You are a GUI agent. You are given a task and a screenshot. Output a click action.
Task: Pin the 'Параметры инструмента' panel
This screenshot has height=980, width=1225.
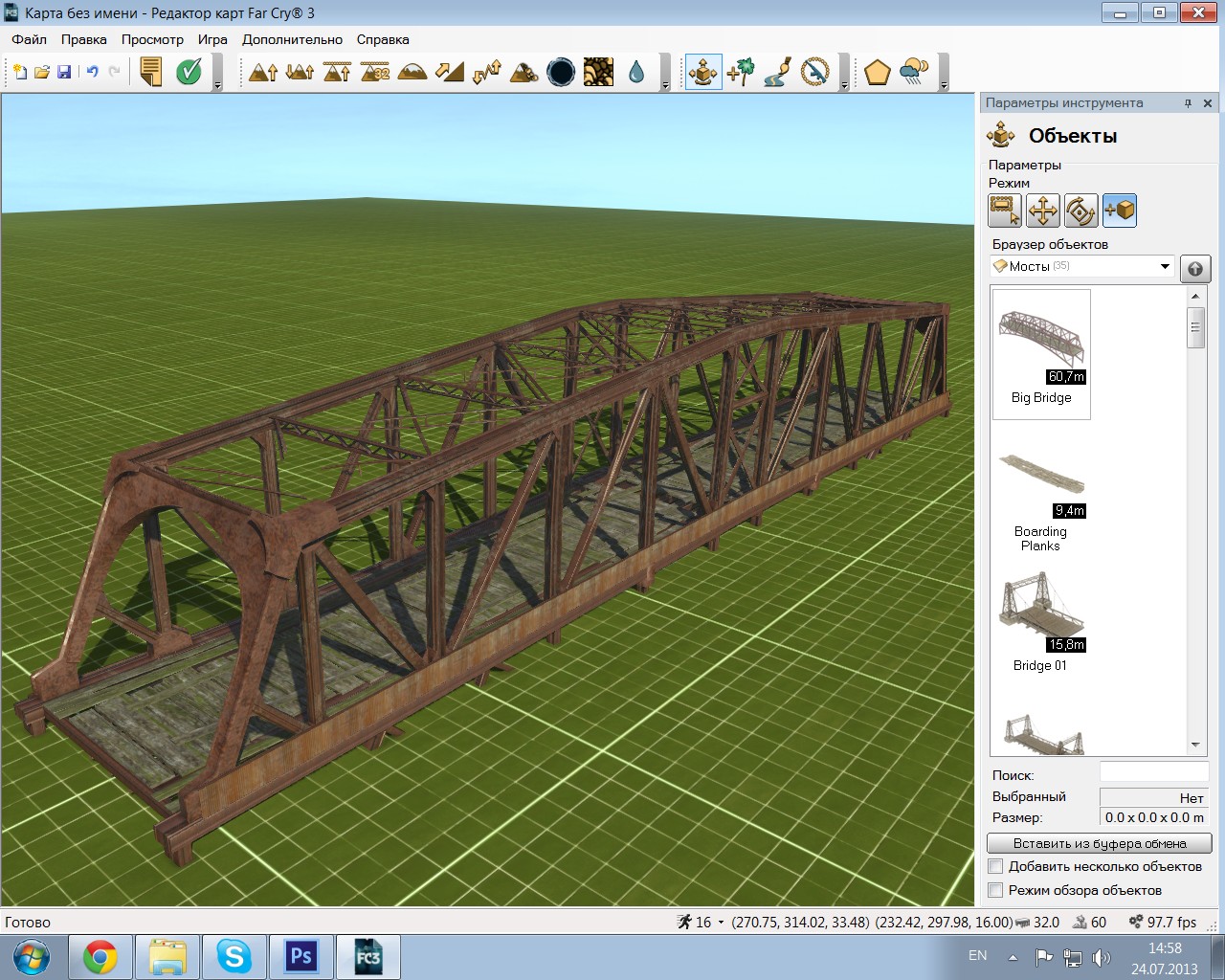click(x=1188, y=103)
